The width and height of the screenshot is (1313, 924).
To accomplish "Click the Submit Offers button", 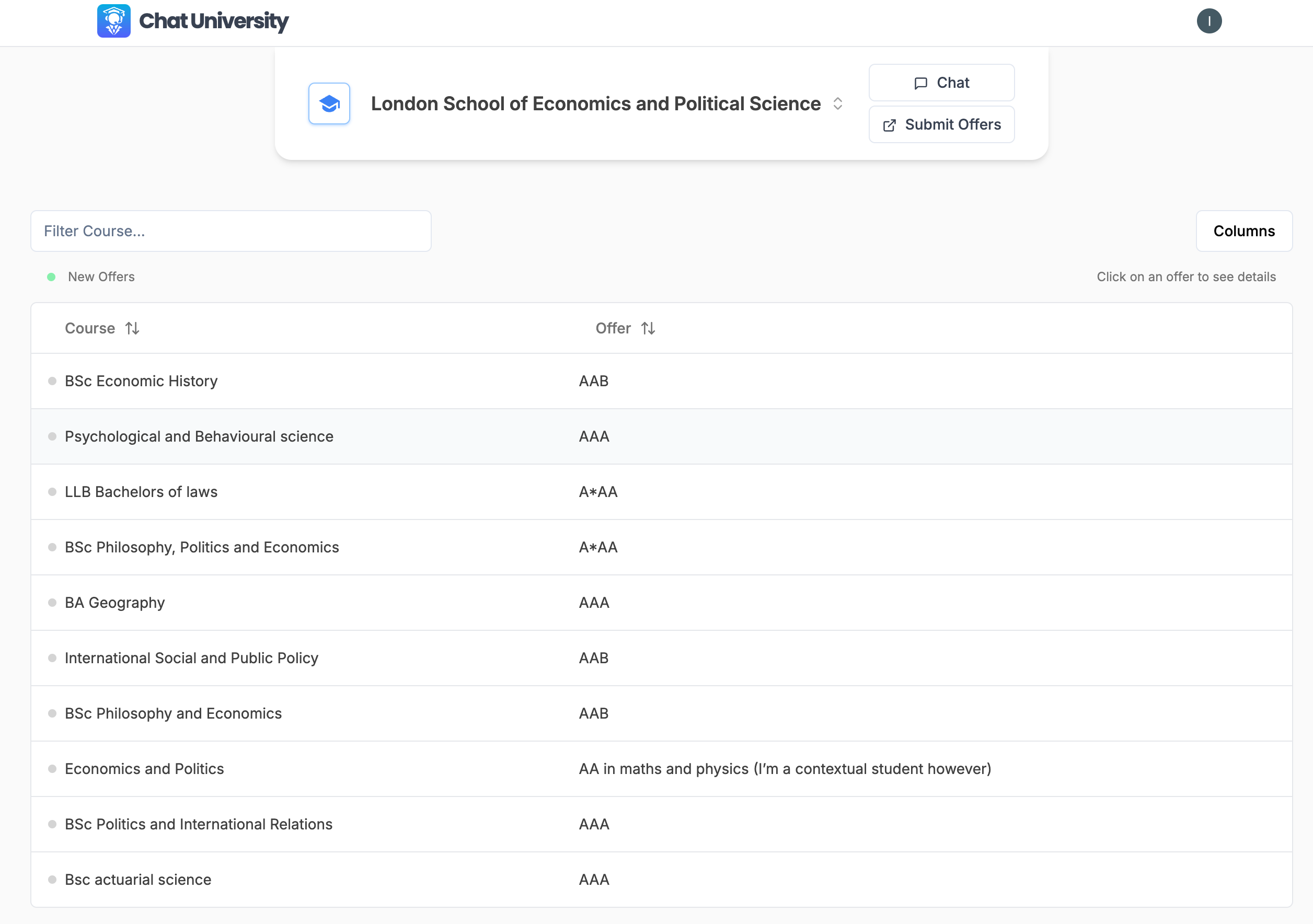I will pos(941,125).
